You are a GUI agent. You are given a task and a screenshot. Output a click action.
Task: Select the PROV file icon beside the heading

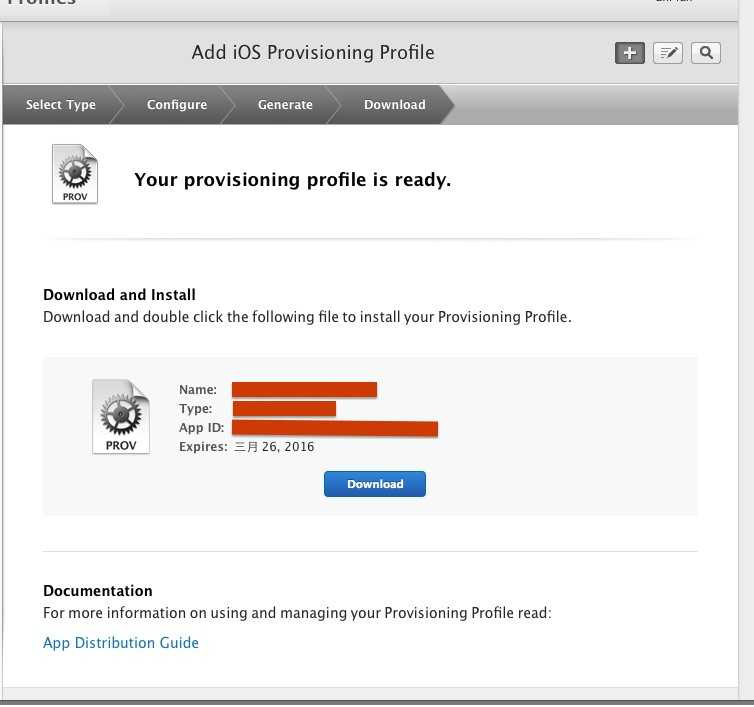pyautogui.click(x=75, y=174)
